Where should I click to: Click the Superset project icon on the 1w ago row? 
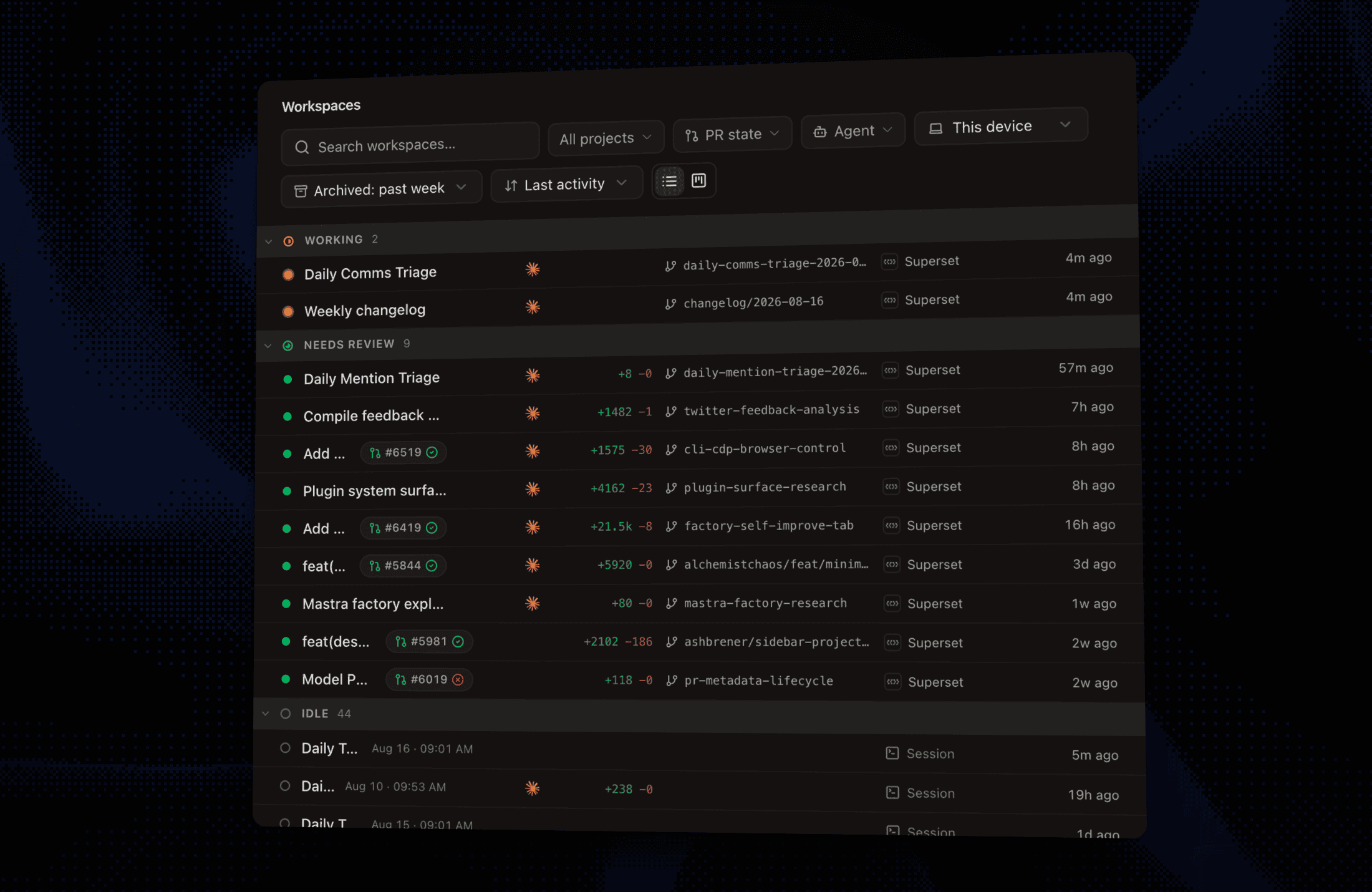[x=892, y=604]
